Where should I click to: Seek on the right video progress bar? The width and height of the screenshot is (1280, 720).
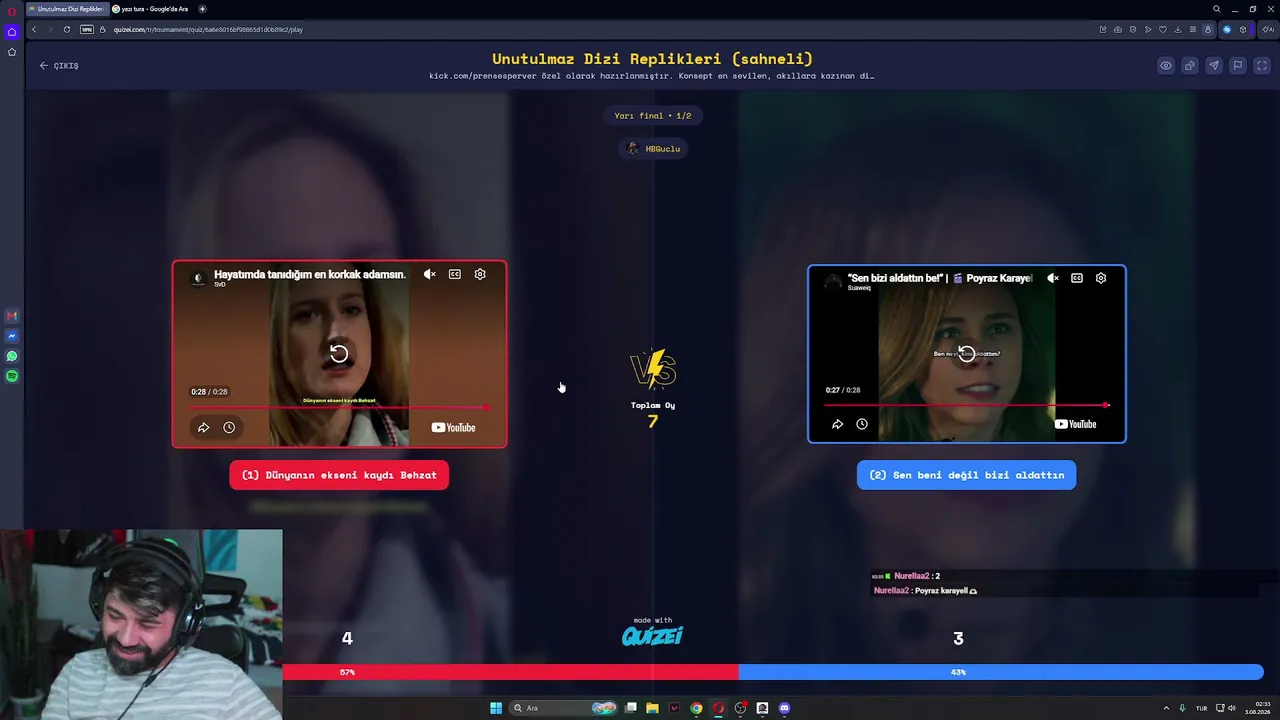[x=966, y=405]
